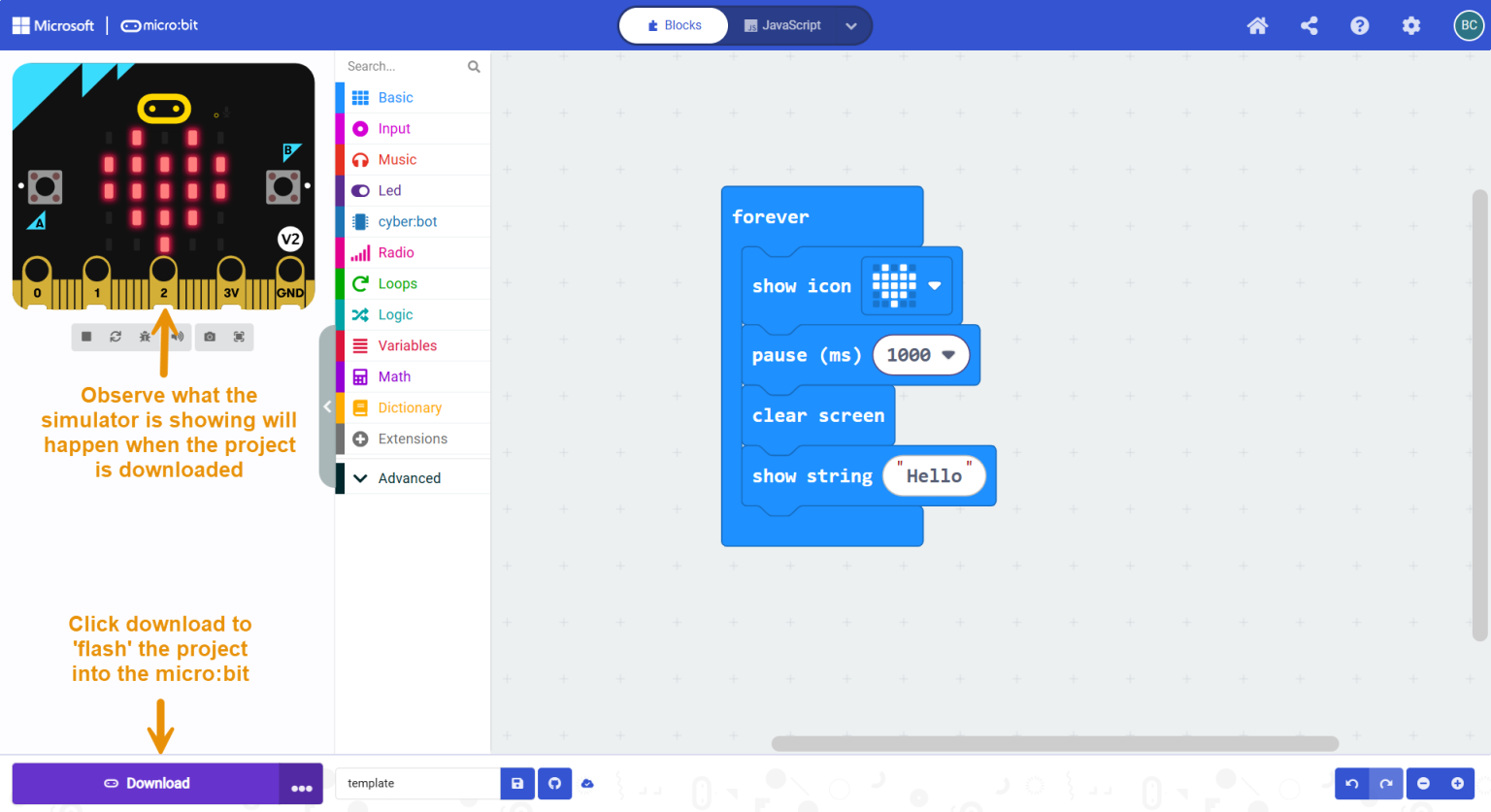1491x812 pixels.
Task: Save the project using the floppy disk icon
Action: point(516,783)
